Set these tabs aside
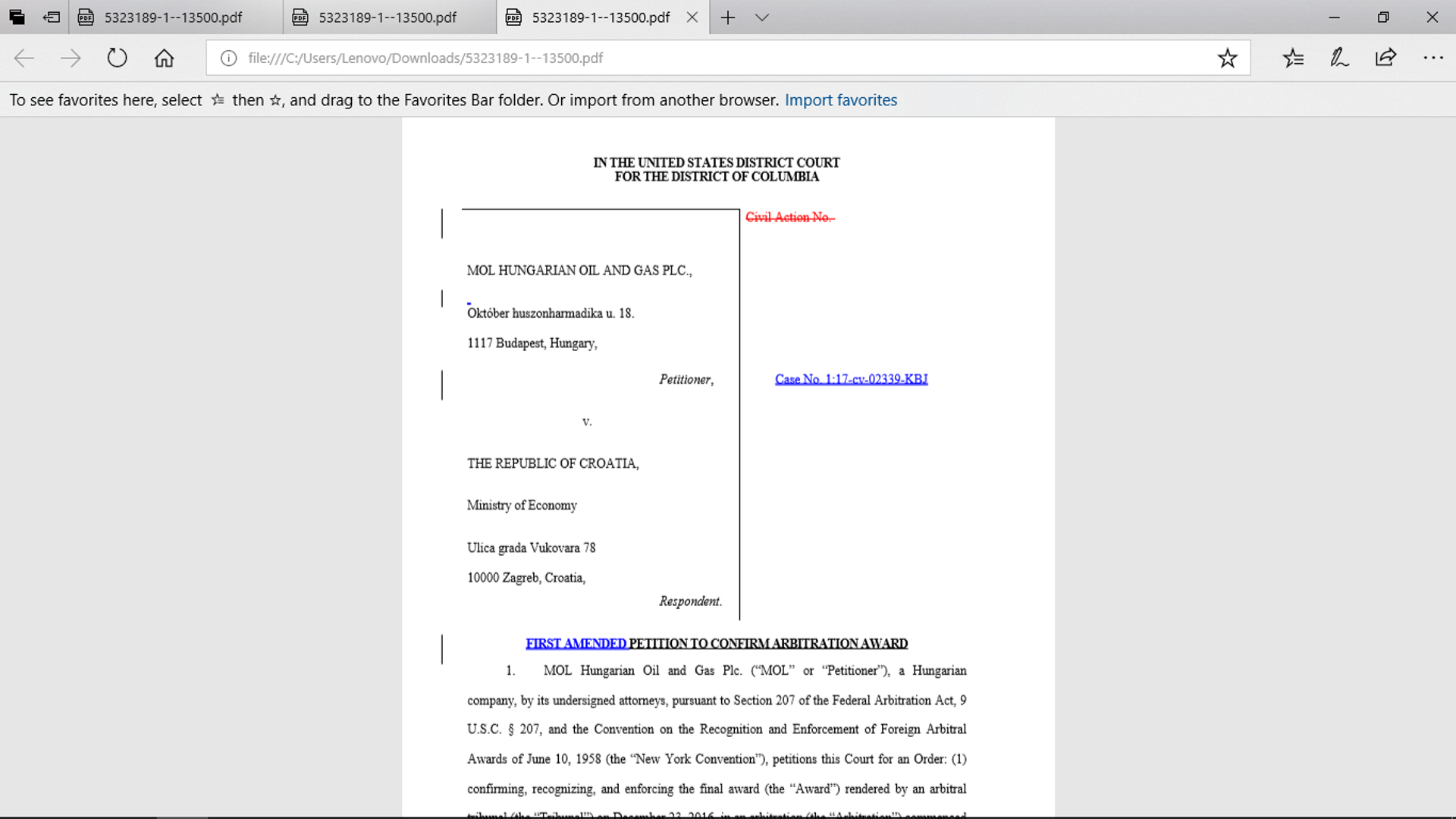This screenshot has width=1456, height=819. point(52,17)
